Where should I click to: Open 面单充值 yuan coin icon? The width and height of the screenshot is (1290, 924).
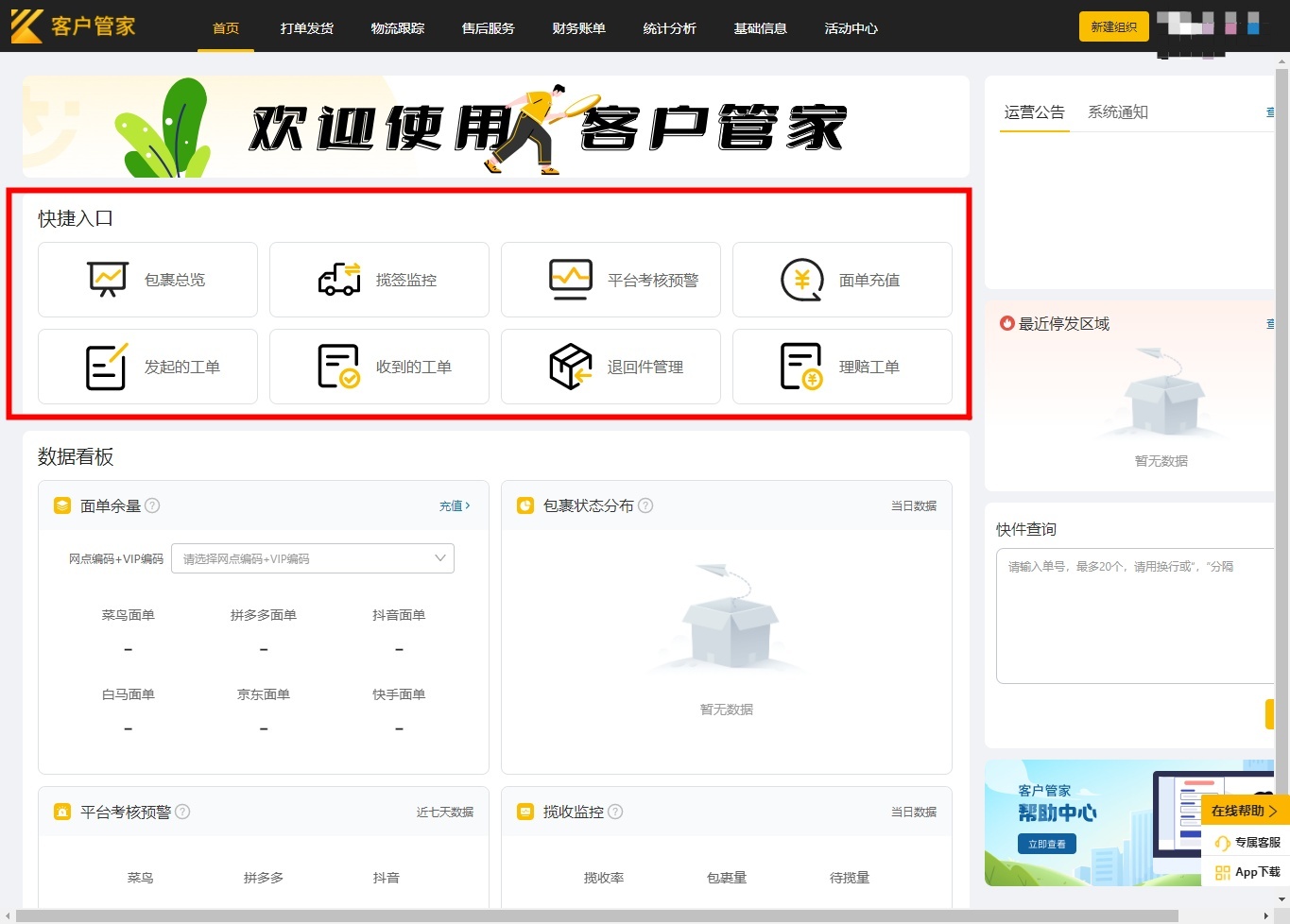[x=801, y=280]
